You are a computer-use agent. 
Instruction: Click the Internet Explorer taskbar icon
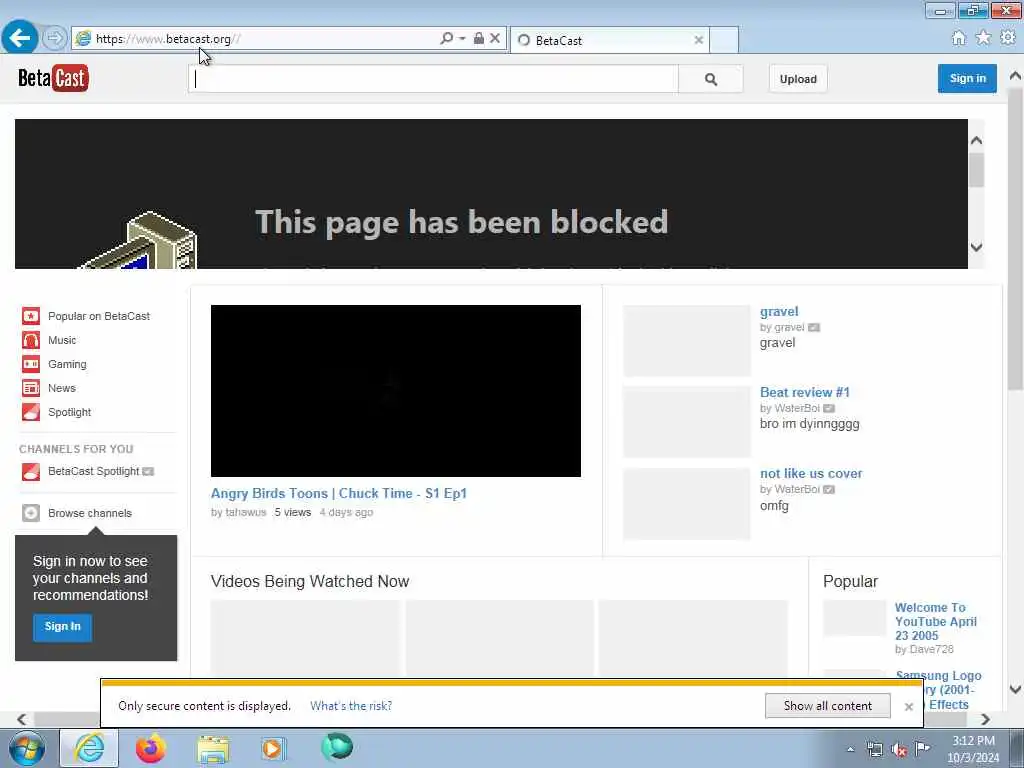[89, 749]
